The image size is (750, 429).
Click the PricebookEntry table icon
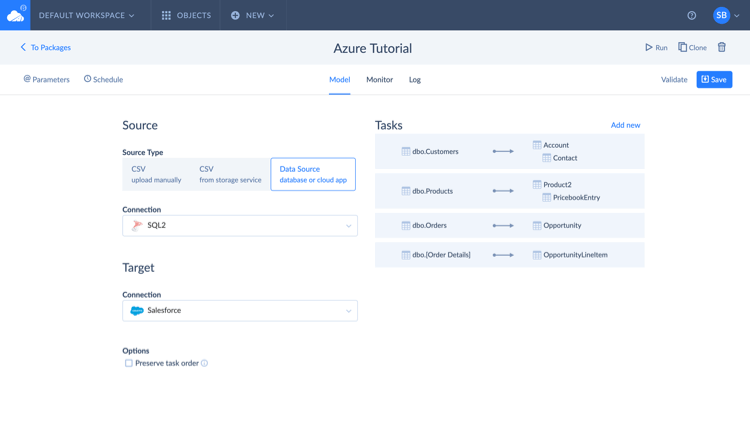pyautogui.click(x=546, y=197)
